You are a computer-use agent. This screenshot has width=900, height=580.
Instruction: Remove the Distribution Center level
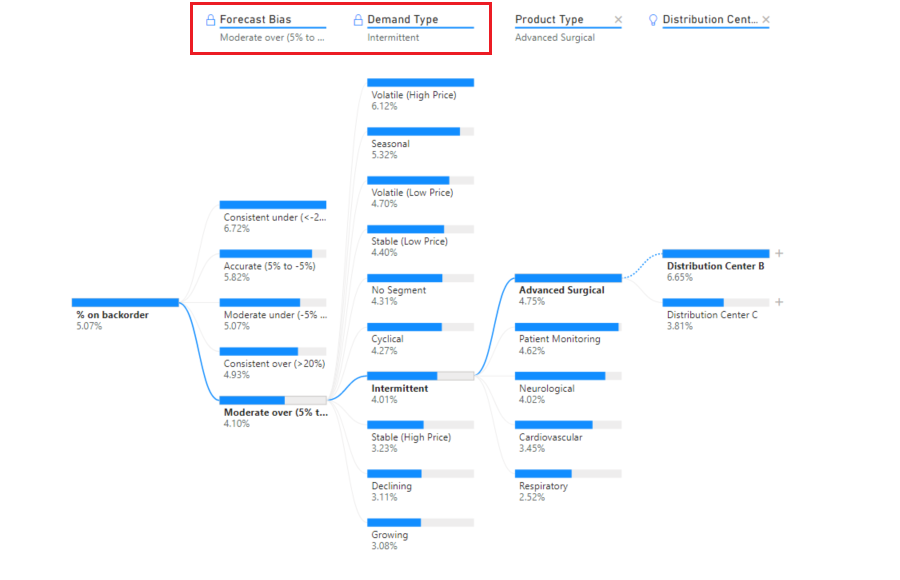766,20
